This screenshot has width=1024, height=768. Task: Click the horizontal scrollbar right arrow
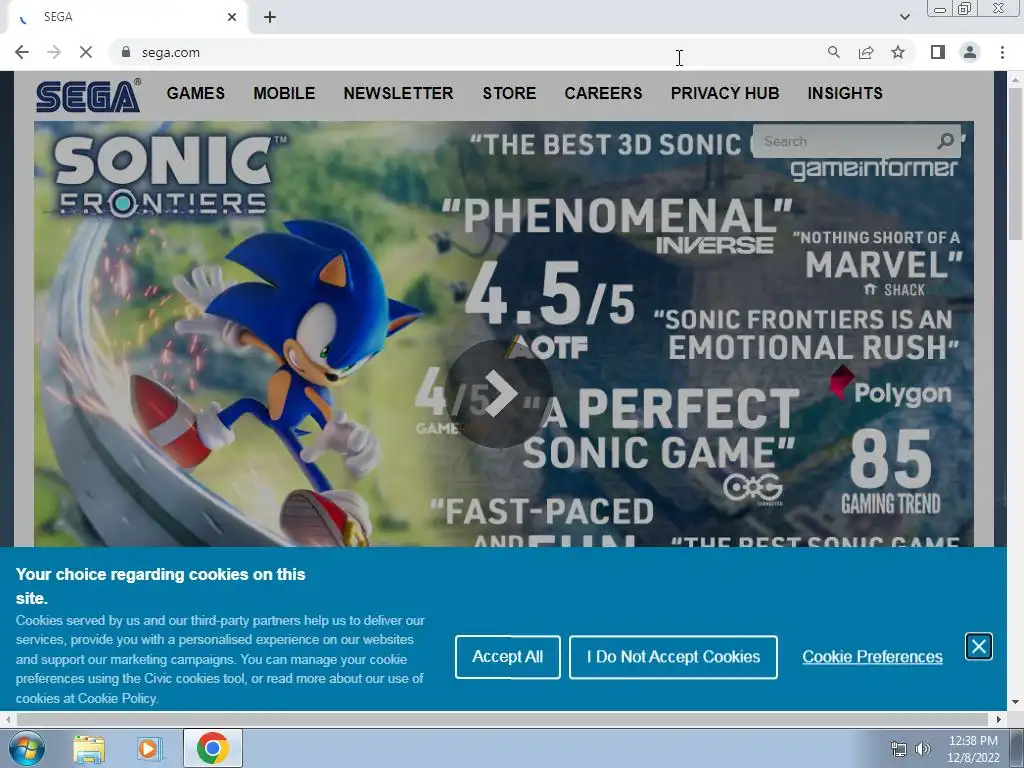pos(999,719)
